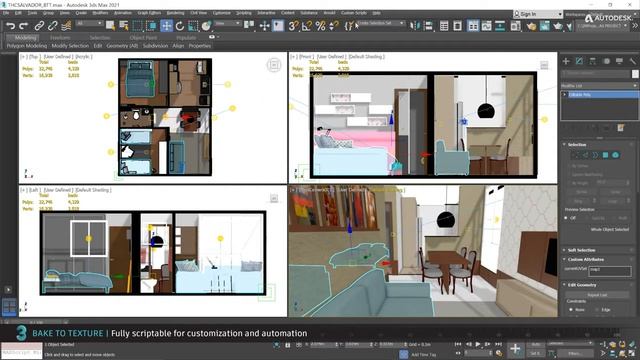Open the Utilities panel wrench icon
Screen dimensions: 640x360
[632, 61]
